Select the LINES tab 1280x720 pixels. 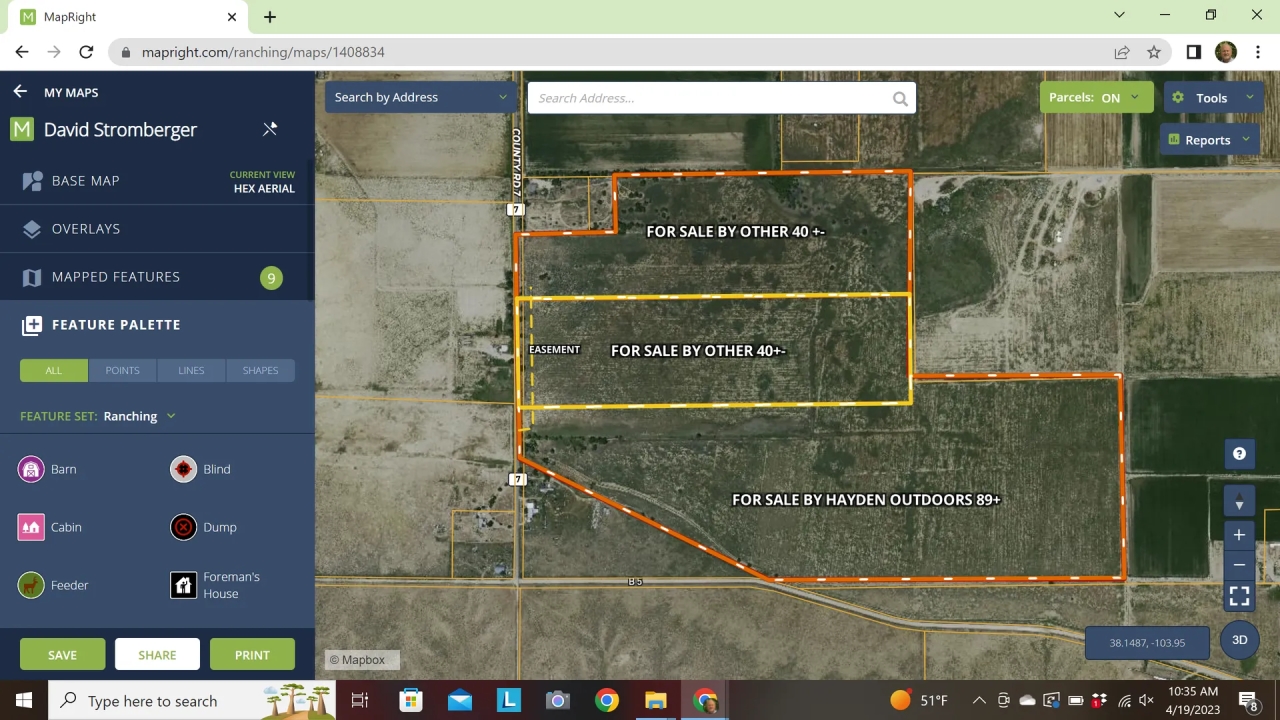click(191, 370)
